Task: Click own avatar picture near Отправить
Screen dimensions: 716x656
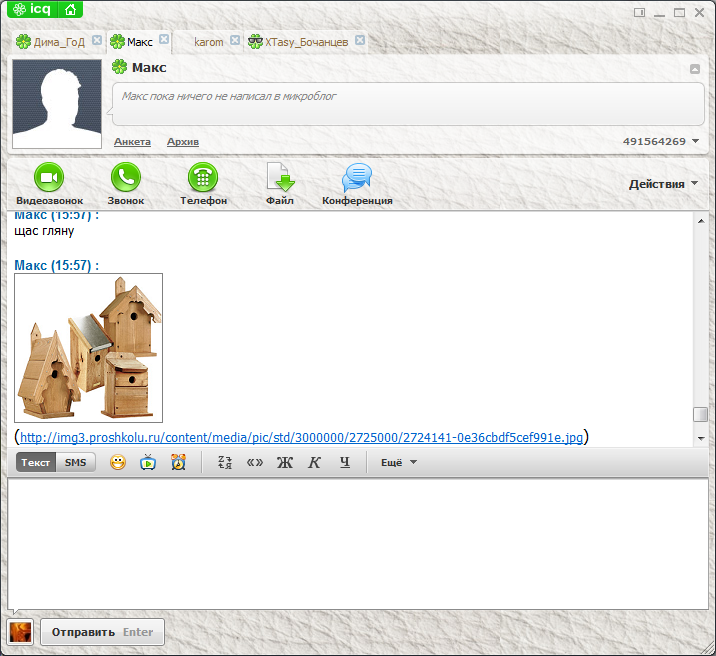Action: [x=21, y=632]
